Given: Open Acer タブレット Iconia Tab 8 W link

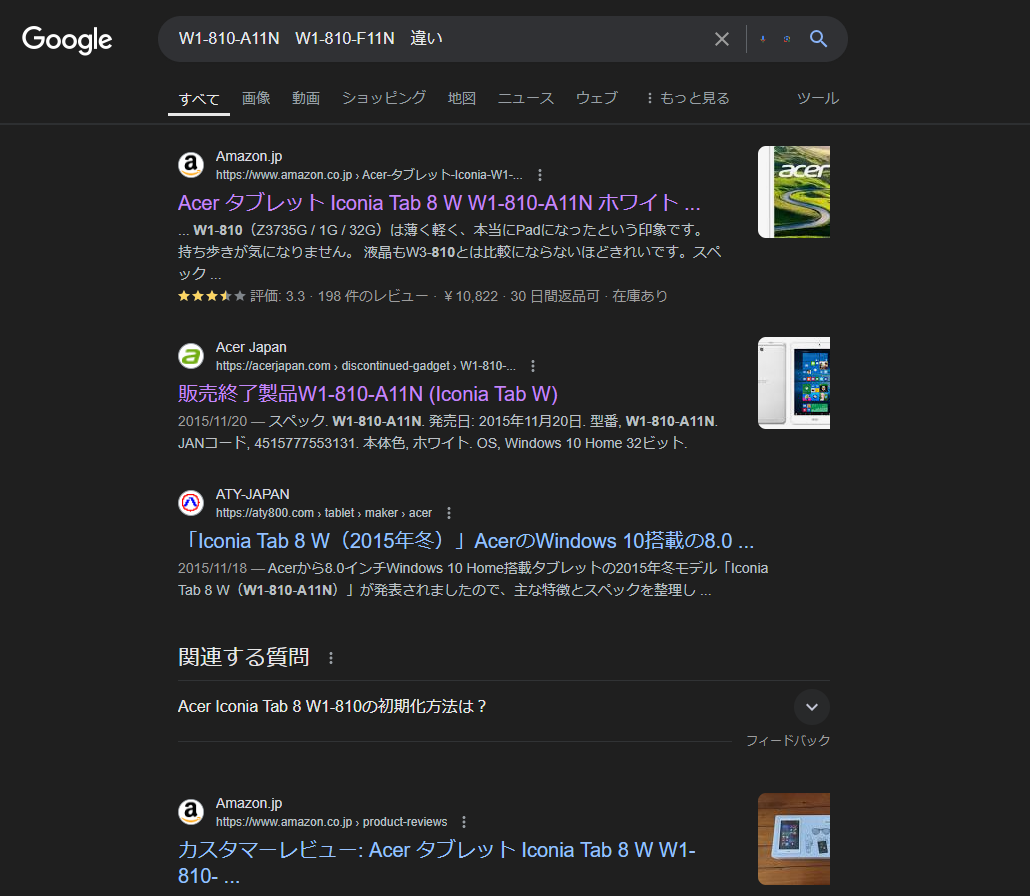Looking at the screenshot, I should (439, 202).
